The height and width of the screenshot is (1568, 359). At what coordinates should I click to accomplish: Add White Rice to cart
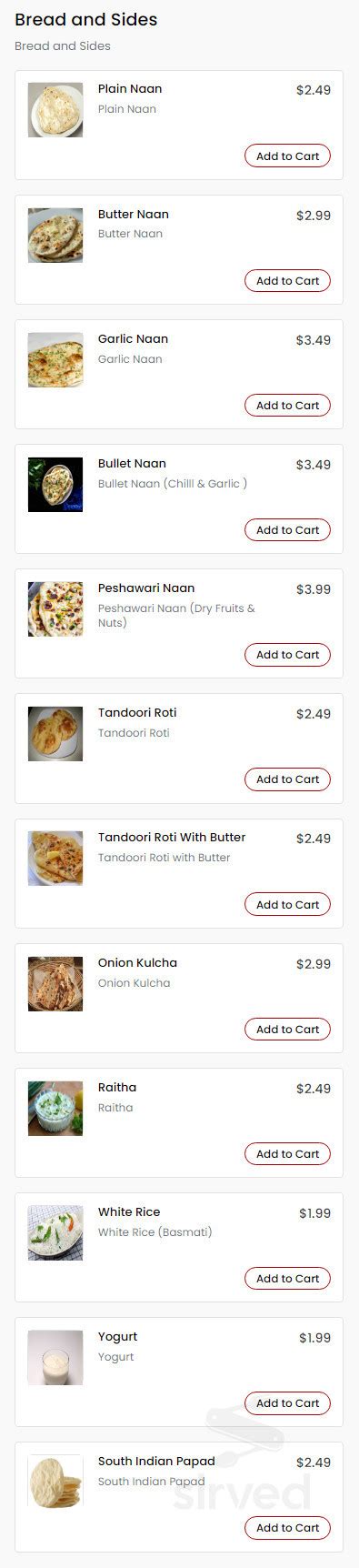point(287,1279)
